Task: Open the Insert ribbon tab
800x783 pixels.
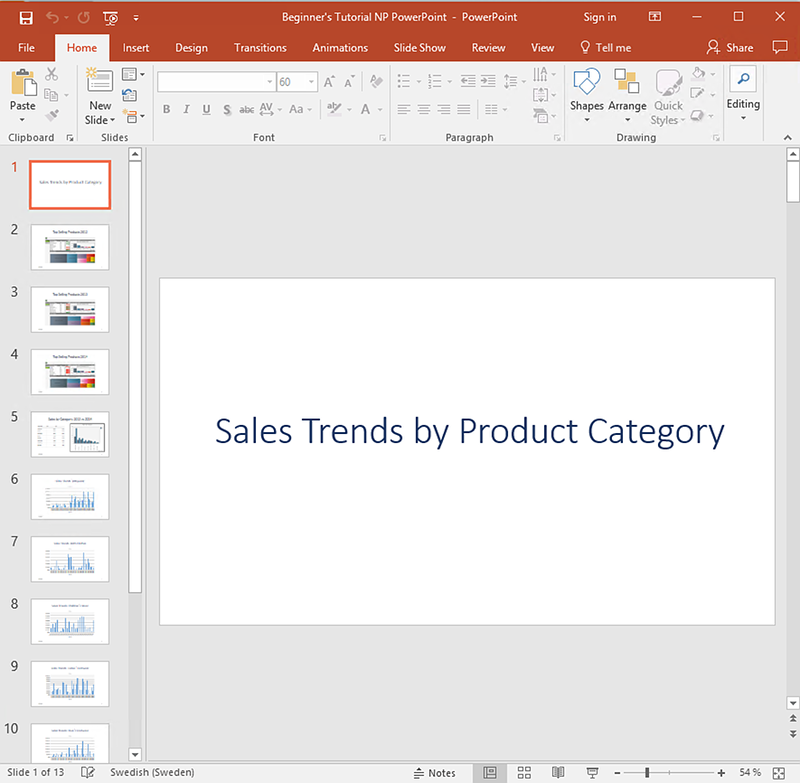Action: point(136,47)
